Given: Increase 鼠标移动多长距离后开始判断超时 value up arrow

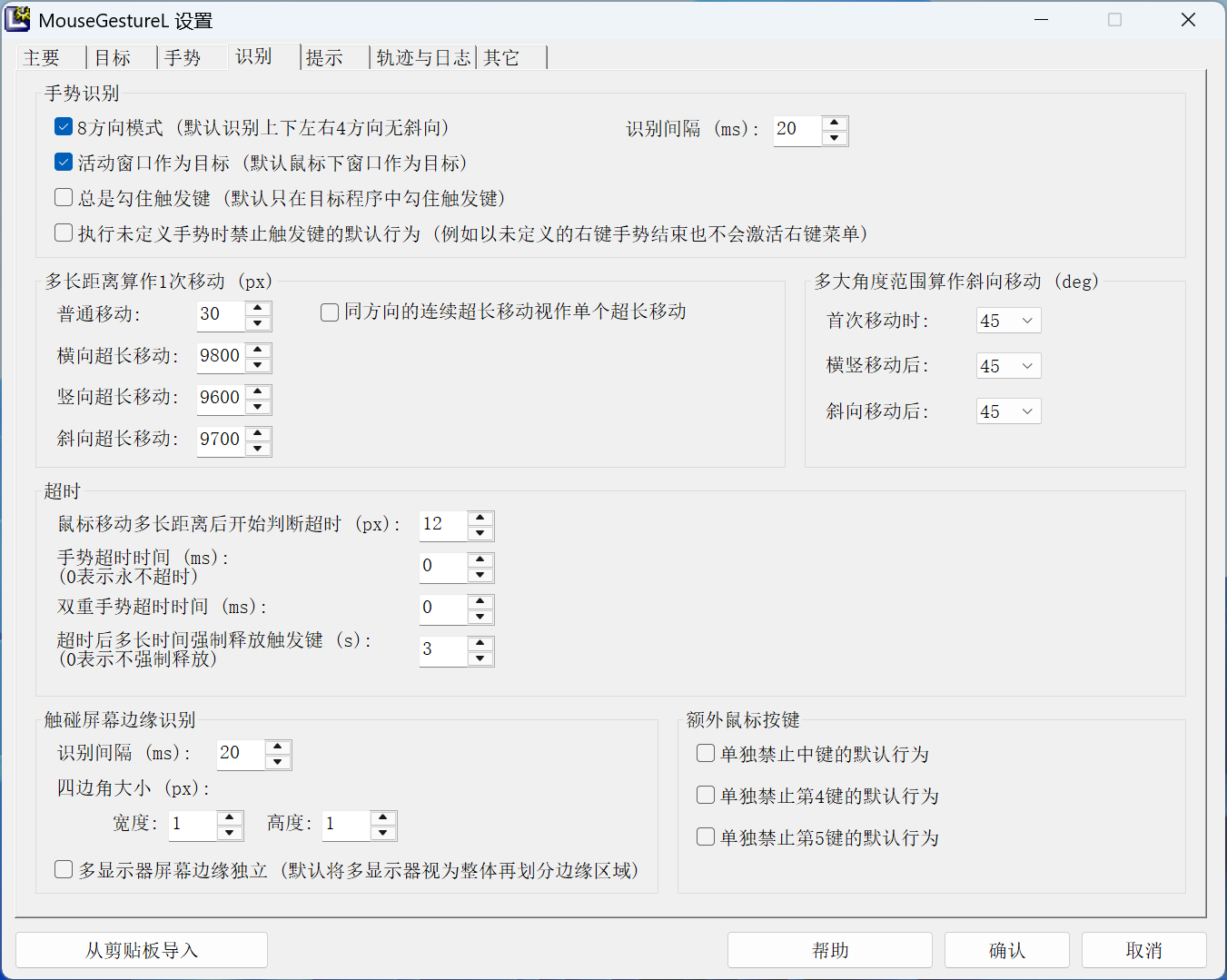Looking at the screenshot, I should (x=480, y=518).
